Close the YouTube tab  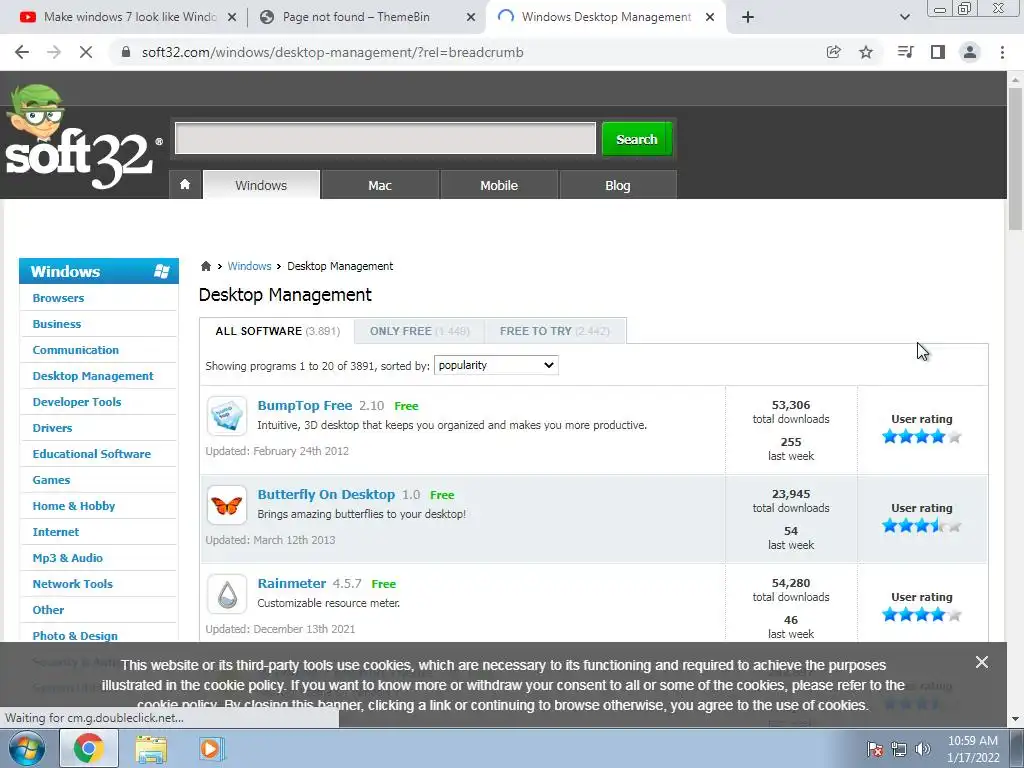(x=231, y=17)
